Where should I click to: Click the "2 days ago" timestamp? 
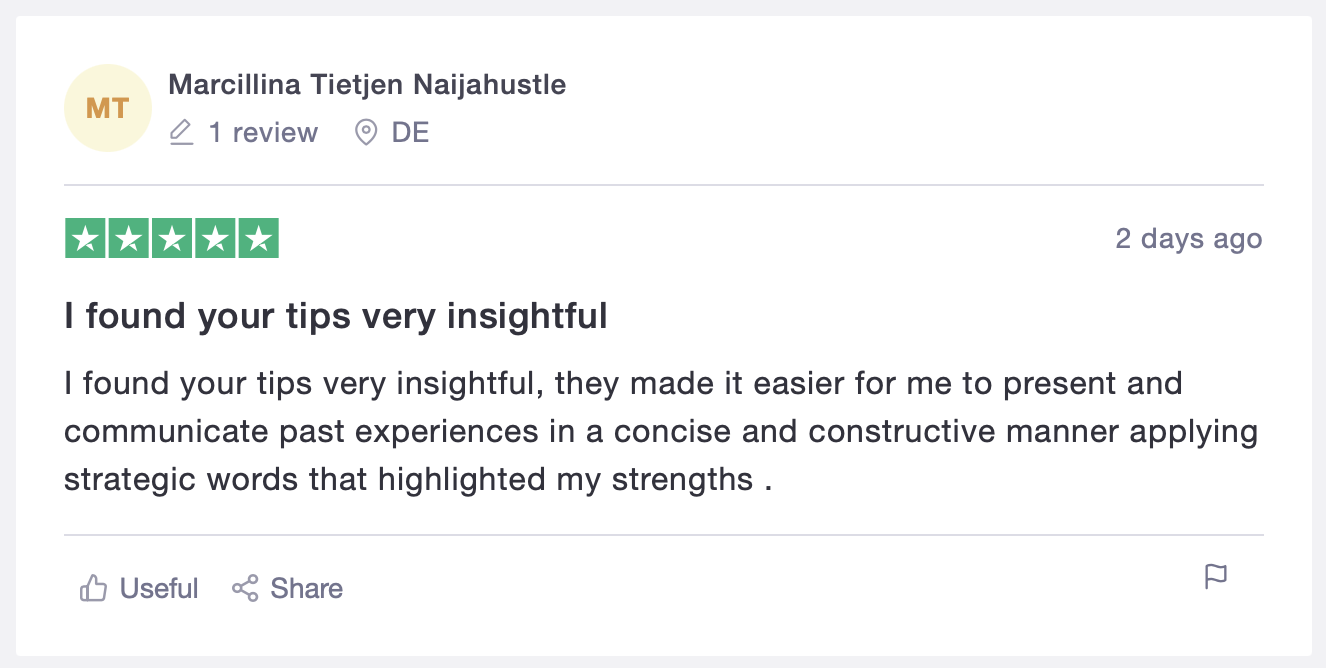[1189, 239]
